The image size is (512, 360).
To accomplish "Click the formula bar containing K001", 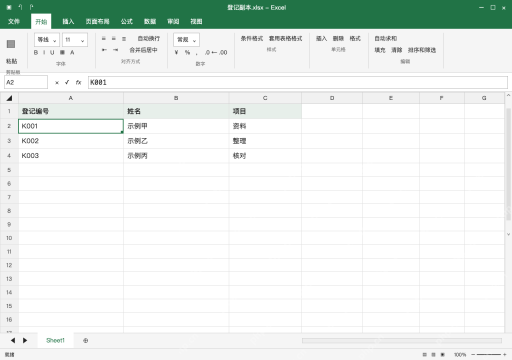I will click(x=298, y=82).
